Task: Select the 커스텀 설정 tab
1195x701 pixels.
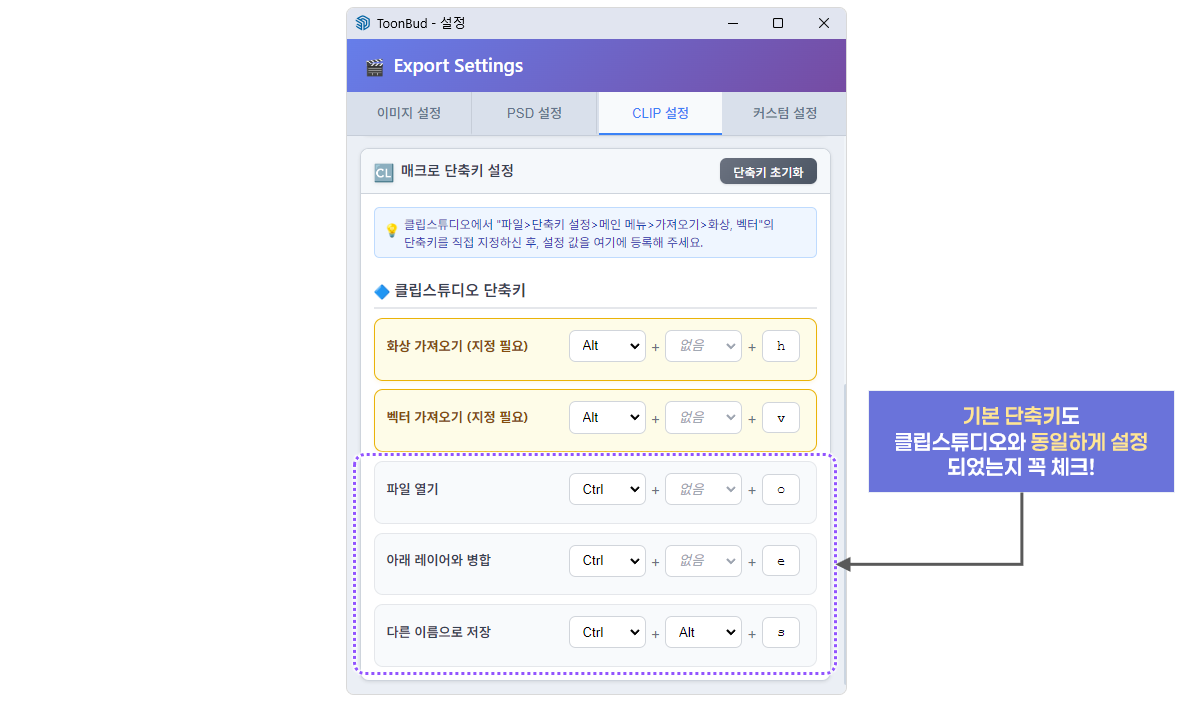Action: click(783, 113)
